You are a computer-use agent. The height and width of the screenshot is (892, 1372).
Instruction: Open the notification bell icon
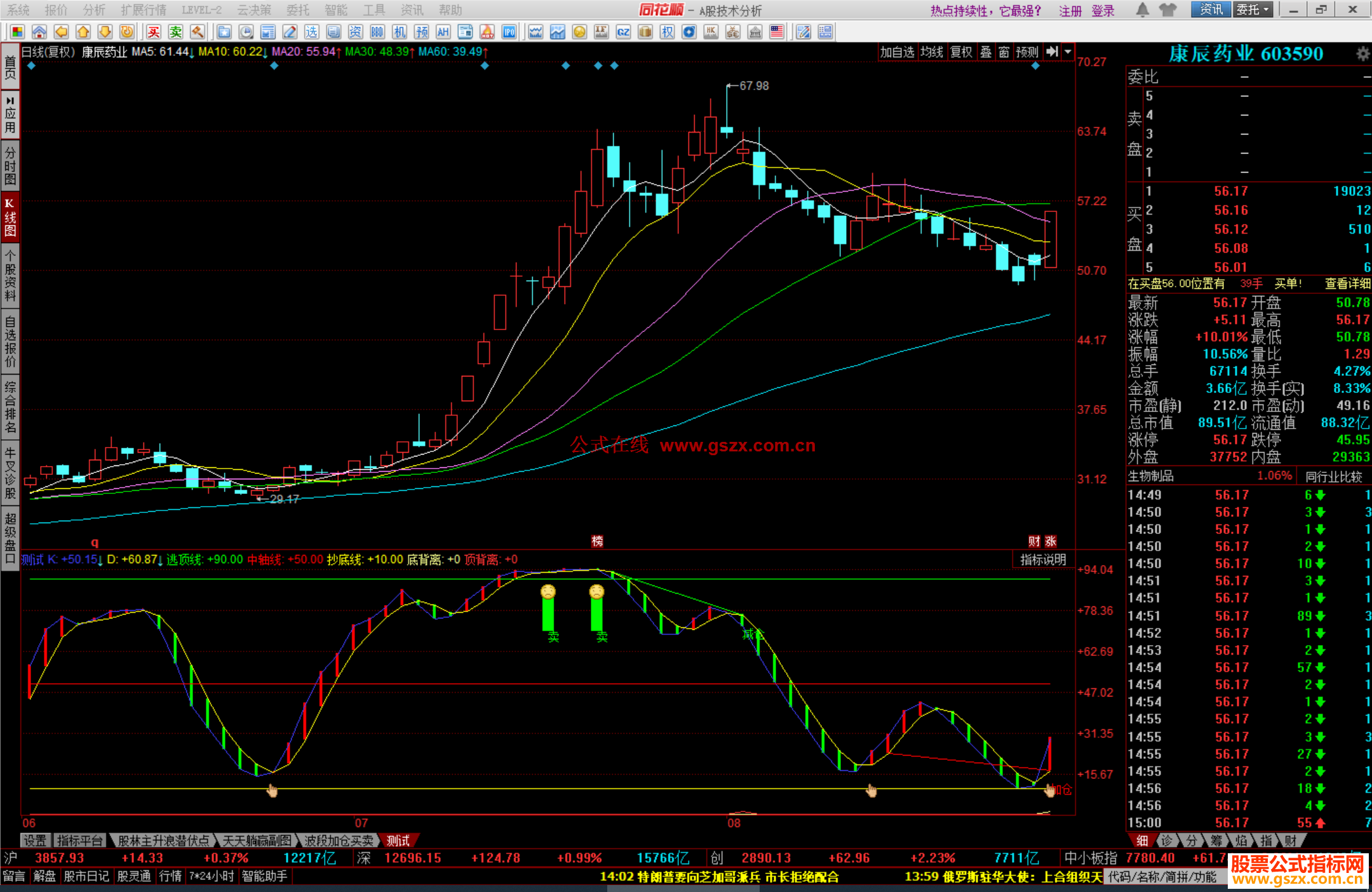pos(1142,10)
